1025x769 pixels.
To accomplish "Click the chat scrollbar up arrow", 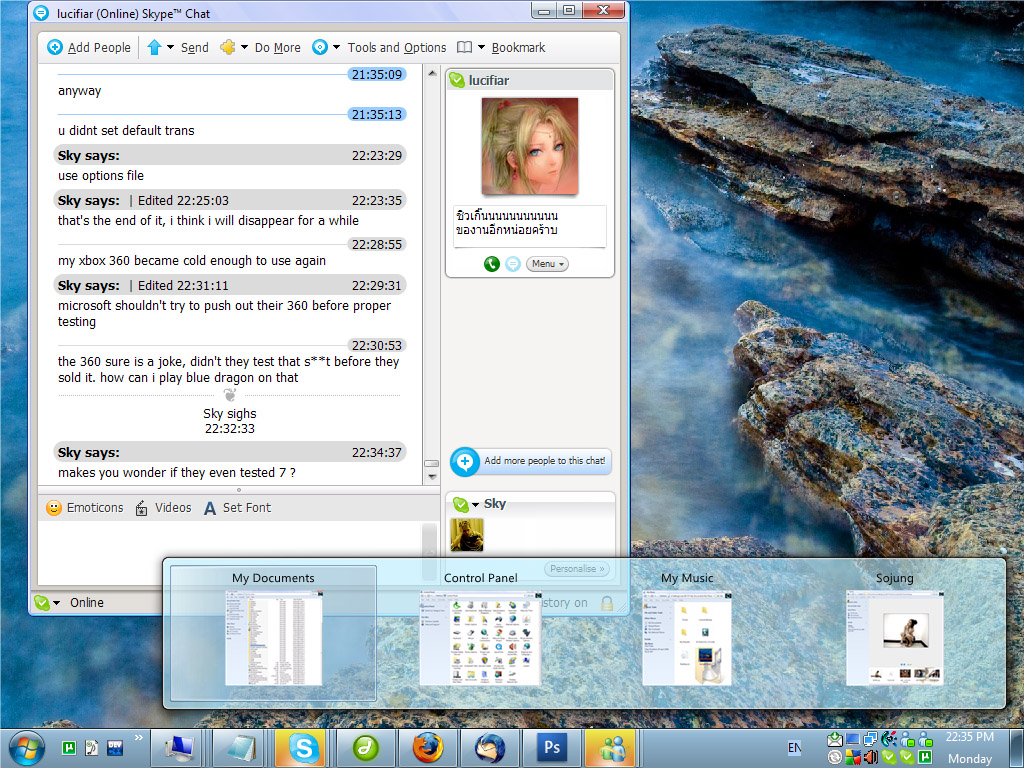I will click(x=431, y=74).
